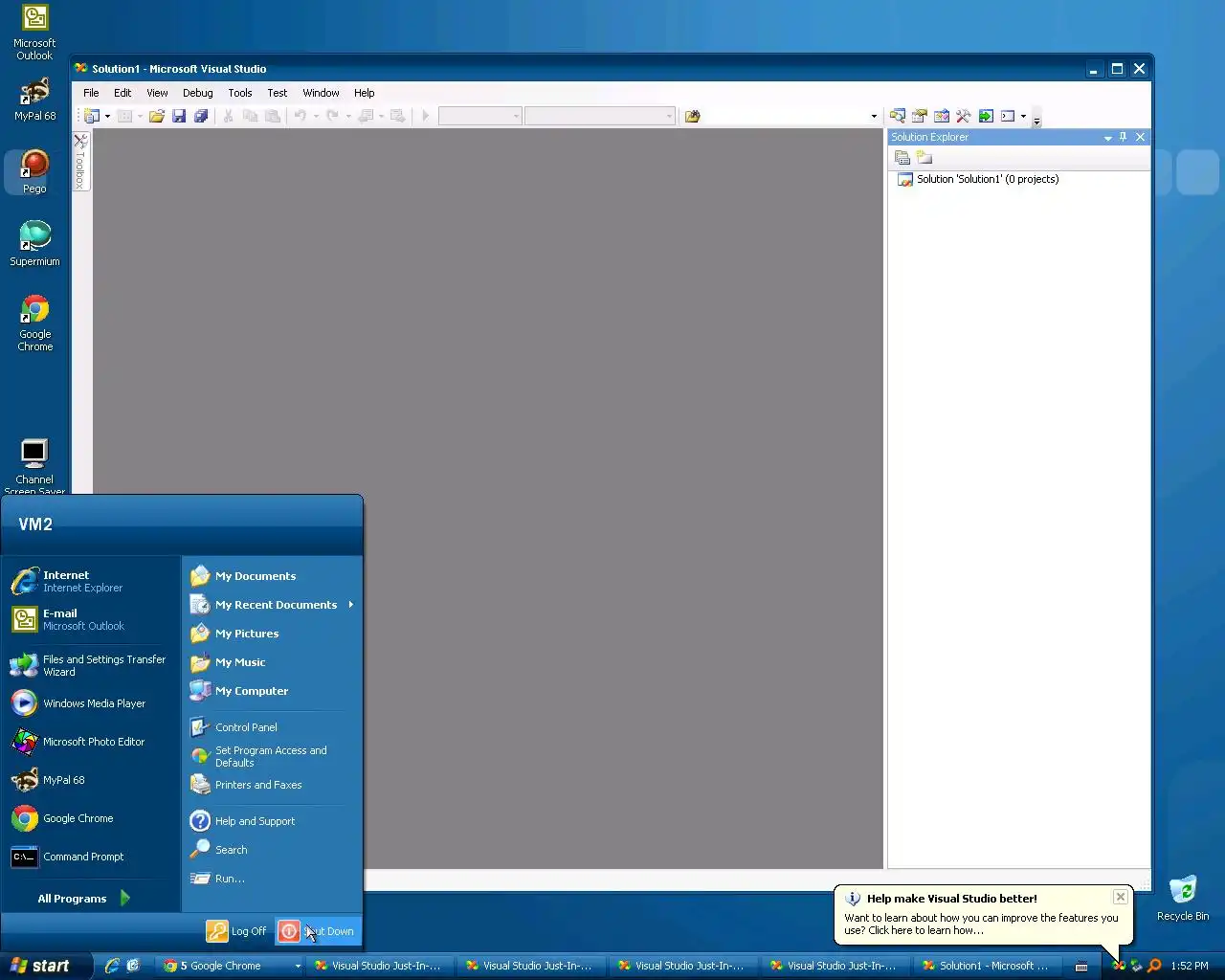
Task: Open the Window menu
Action: [x=321, y=93]
